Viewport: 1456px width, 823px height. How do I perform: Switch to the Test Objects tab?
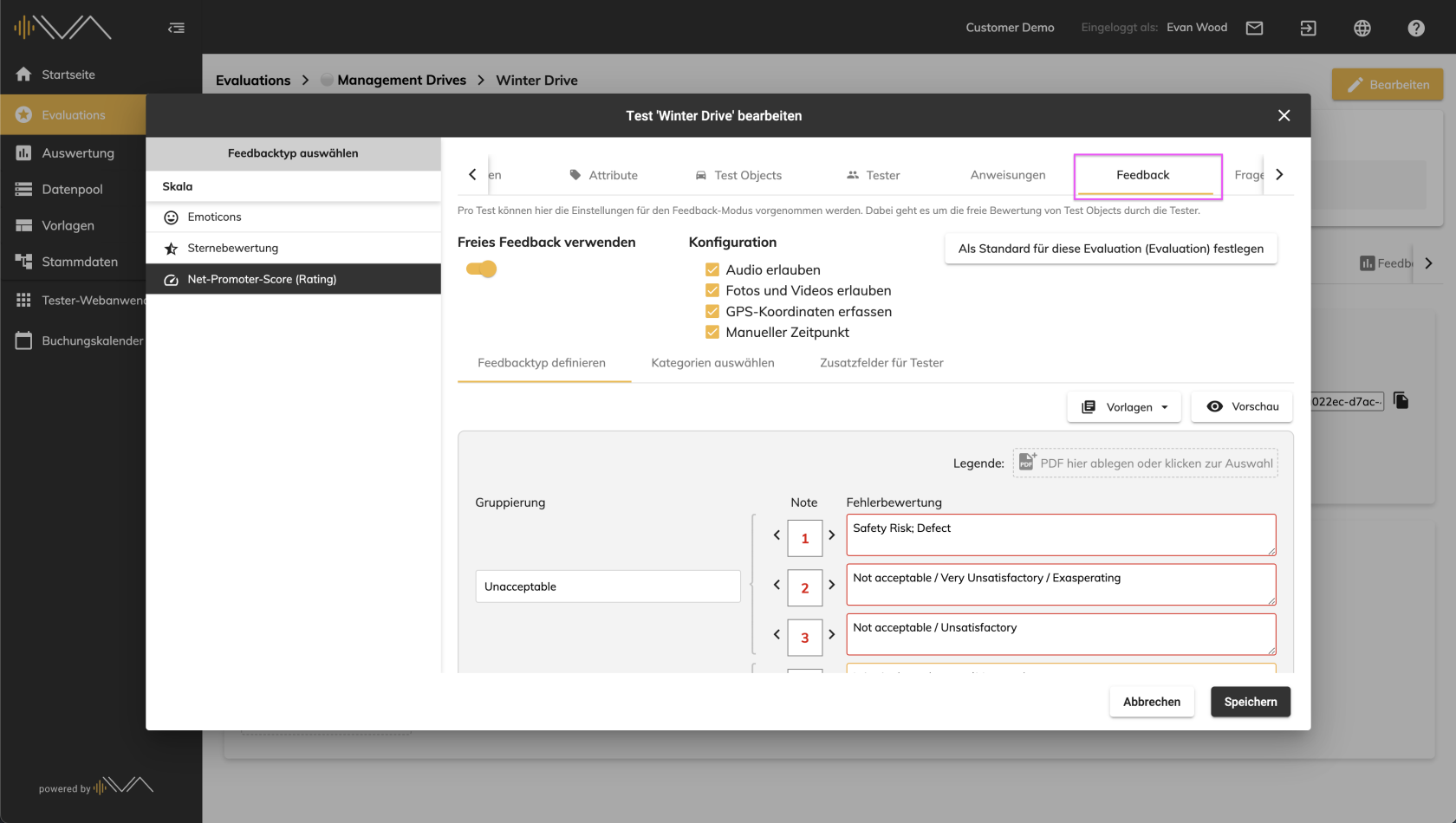click(x=738, y=175)
